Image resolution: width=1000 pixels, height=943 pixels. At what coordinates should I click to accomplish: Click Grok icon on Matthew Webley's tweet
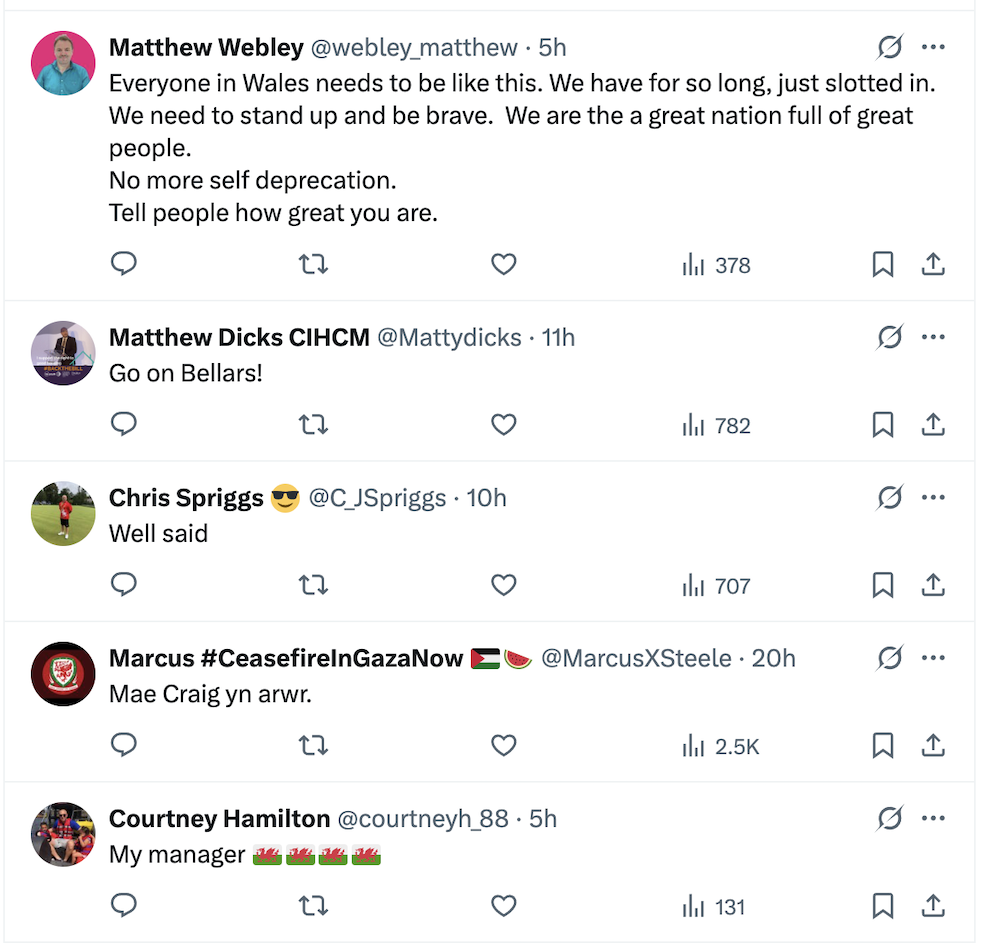click(889, 47)
